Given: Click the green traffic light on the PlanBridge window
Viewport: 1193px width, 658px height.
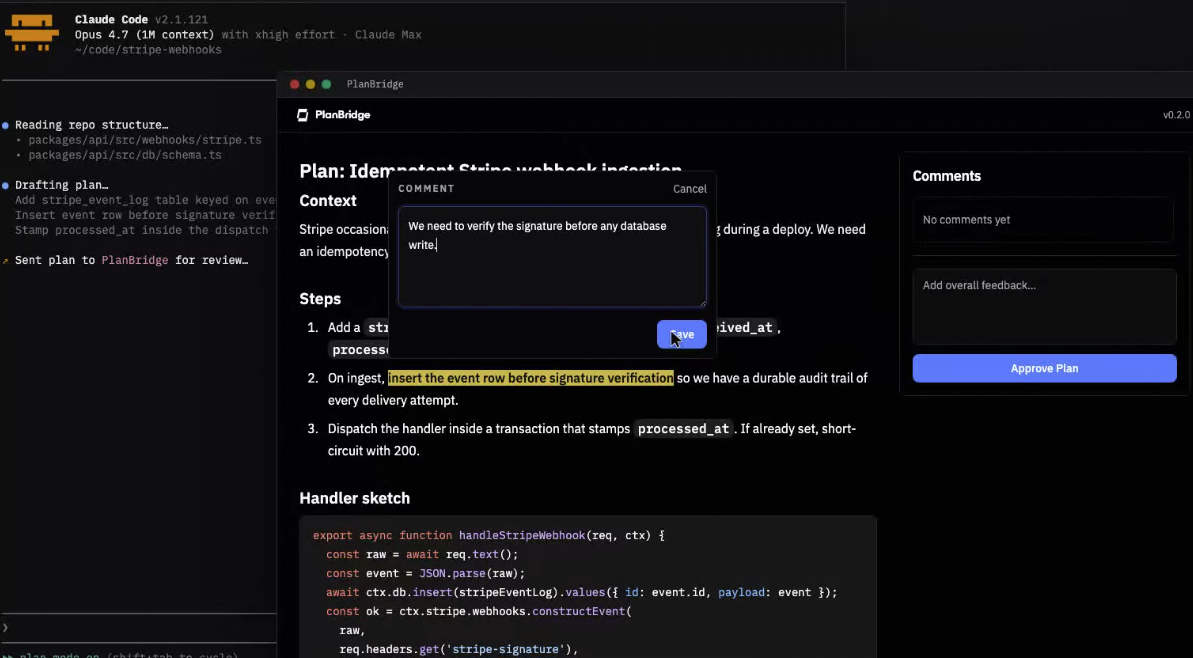Looking at the screenshot, I should (x=326, y=84).
